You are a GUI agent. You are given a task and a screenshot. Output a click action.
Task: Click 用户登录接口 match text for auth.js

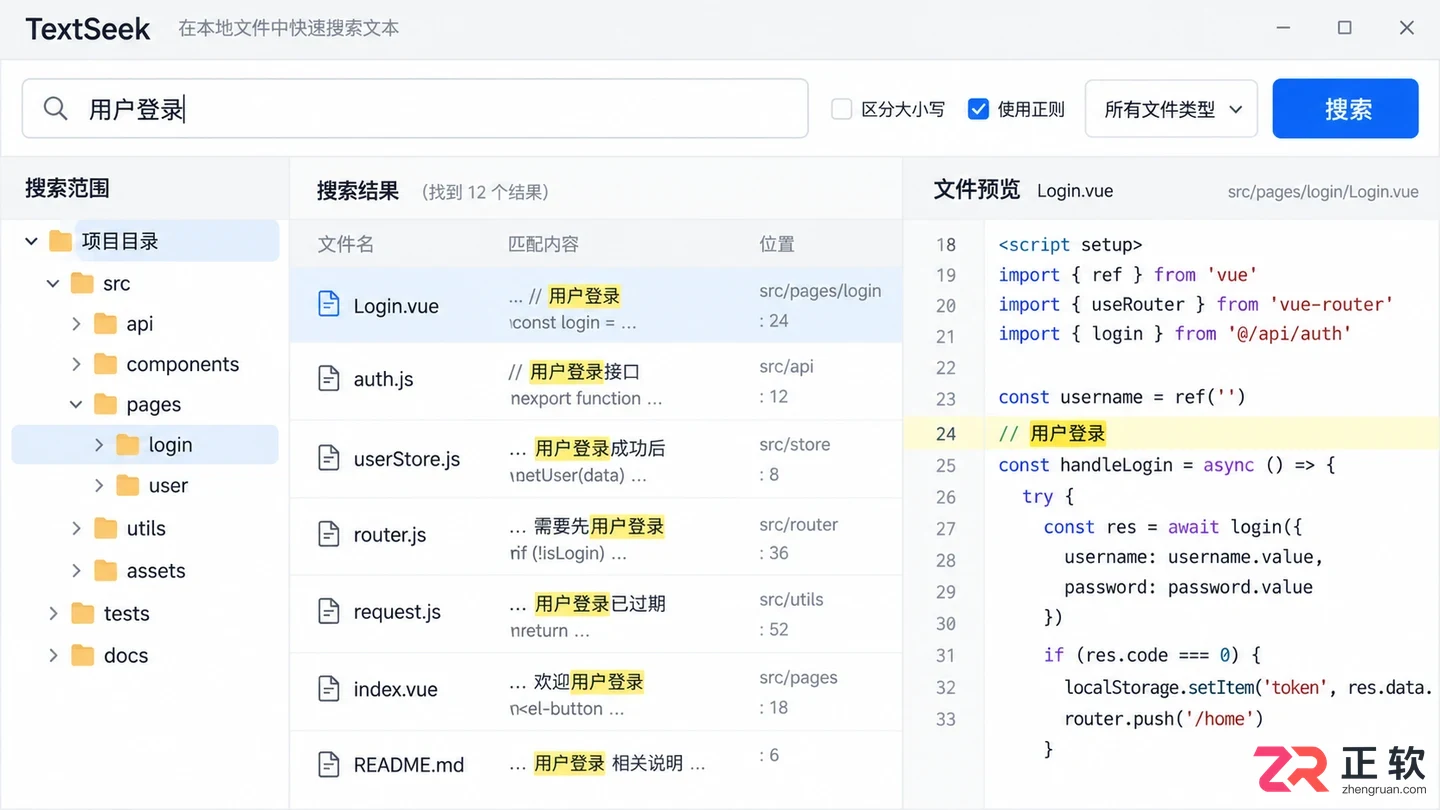tap(584, 372)
